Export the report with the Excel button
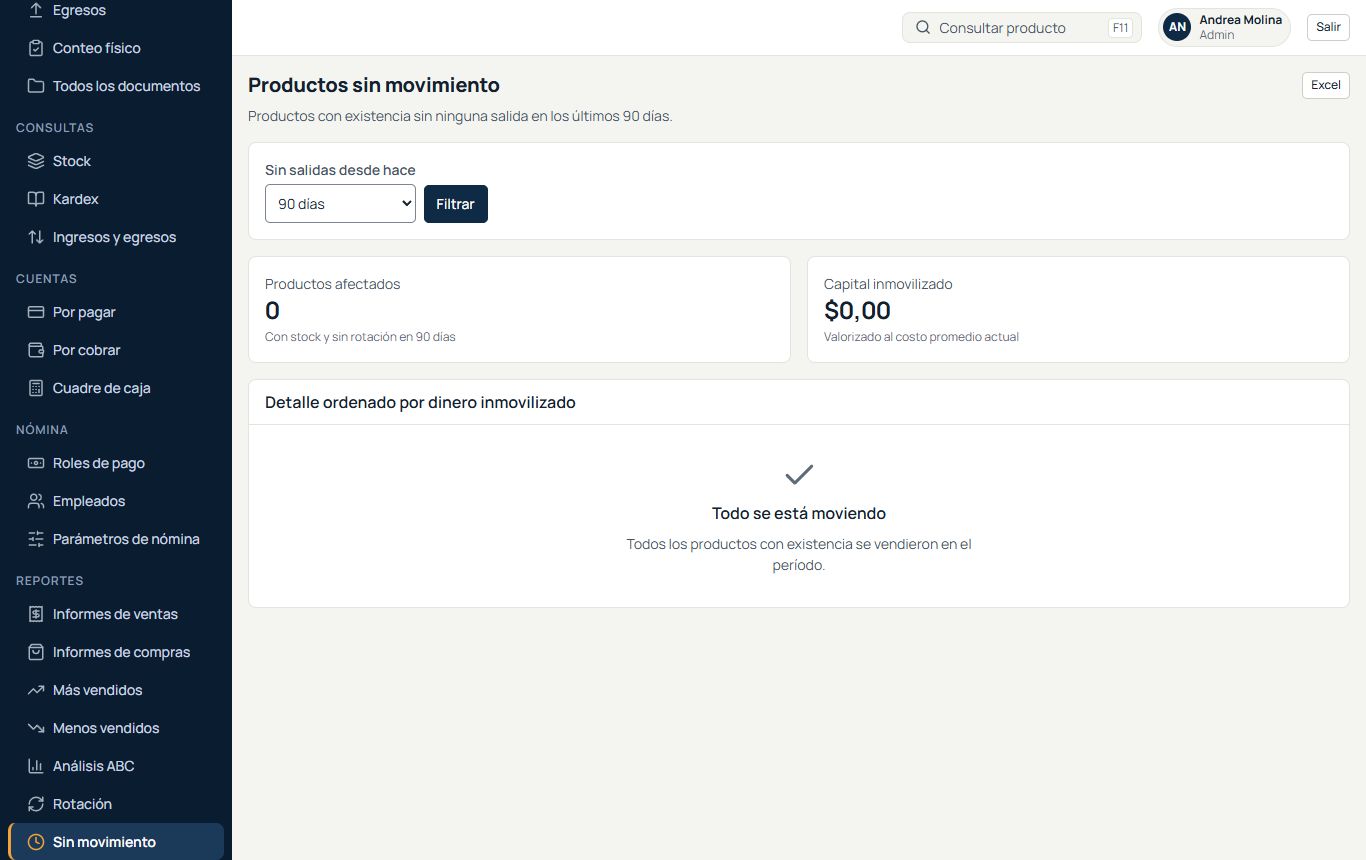Screen dimensions: 1366x860 click(x=1326, y=85)
